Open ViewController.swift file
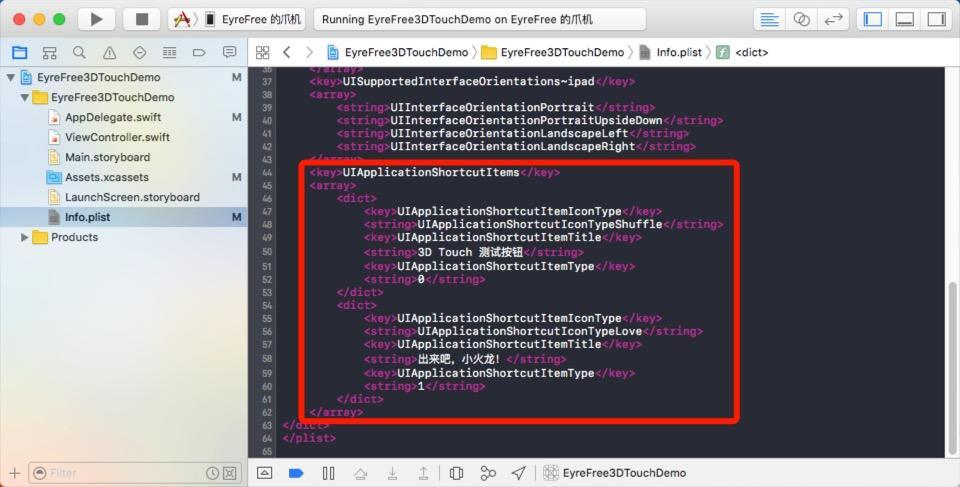This screenshot has width=960, height=487. click(118, 137)
